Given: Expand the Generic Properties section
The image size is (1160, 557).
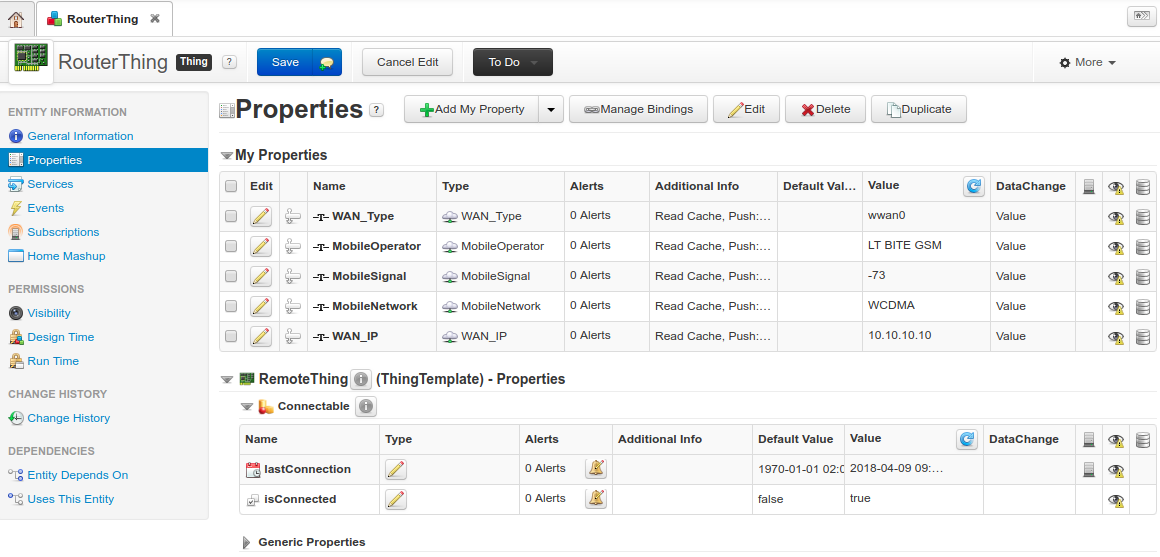Looking at the screenshot, I should tap(246, 542).
